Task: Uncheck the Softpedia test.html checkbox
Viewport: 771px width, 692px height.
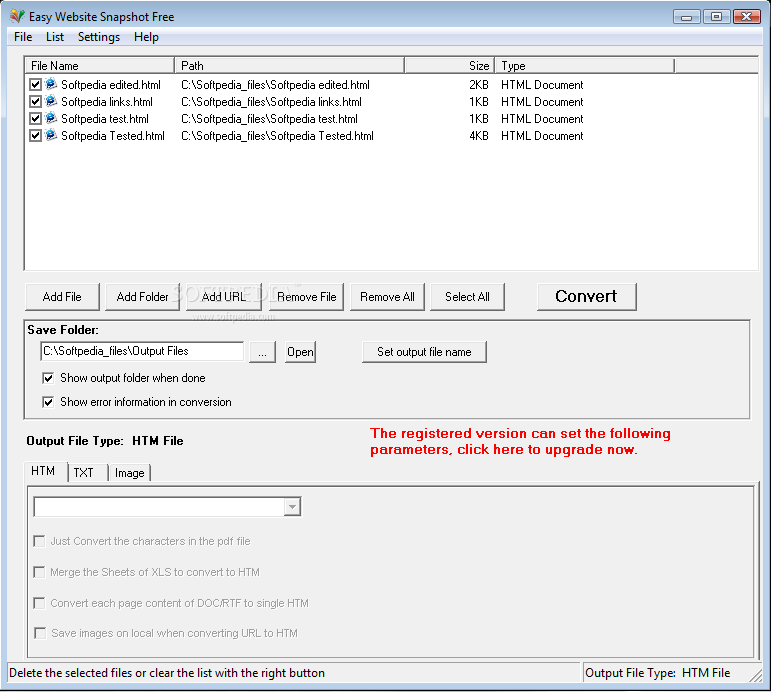Action: (35, 119)
